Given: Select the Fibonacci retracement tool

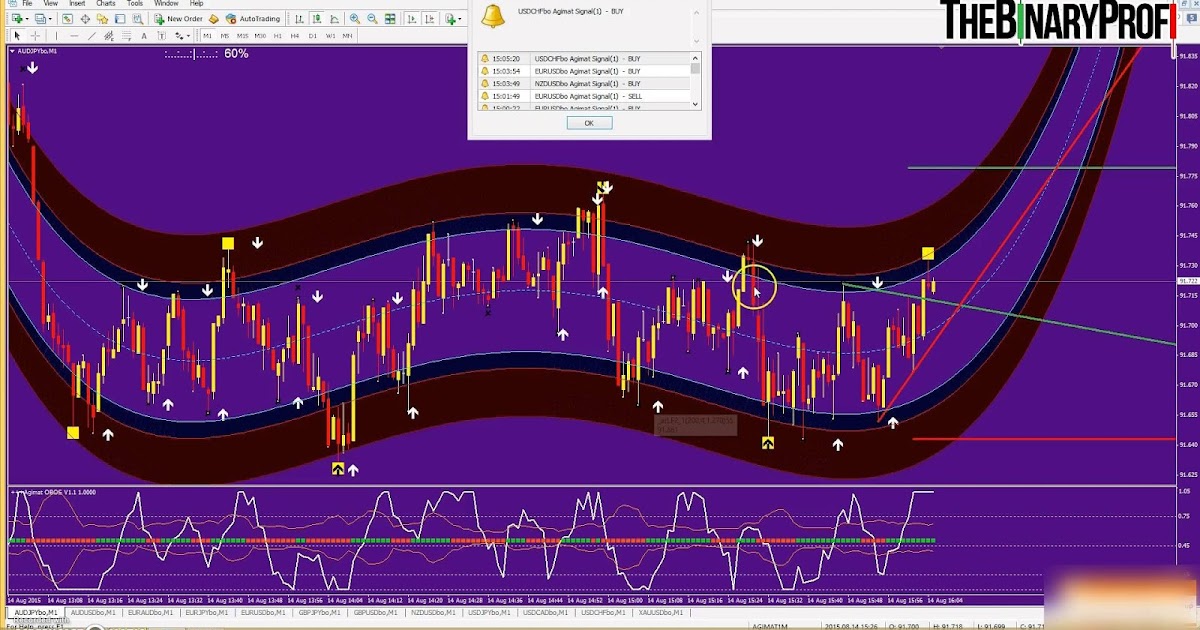Looking at the screenshot, I should point(126,36).
